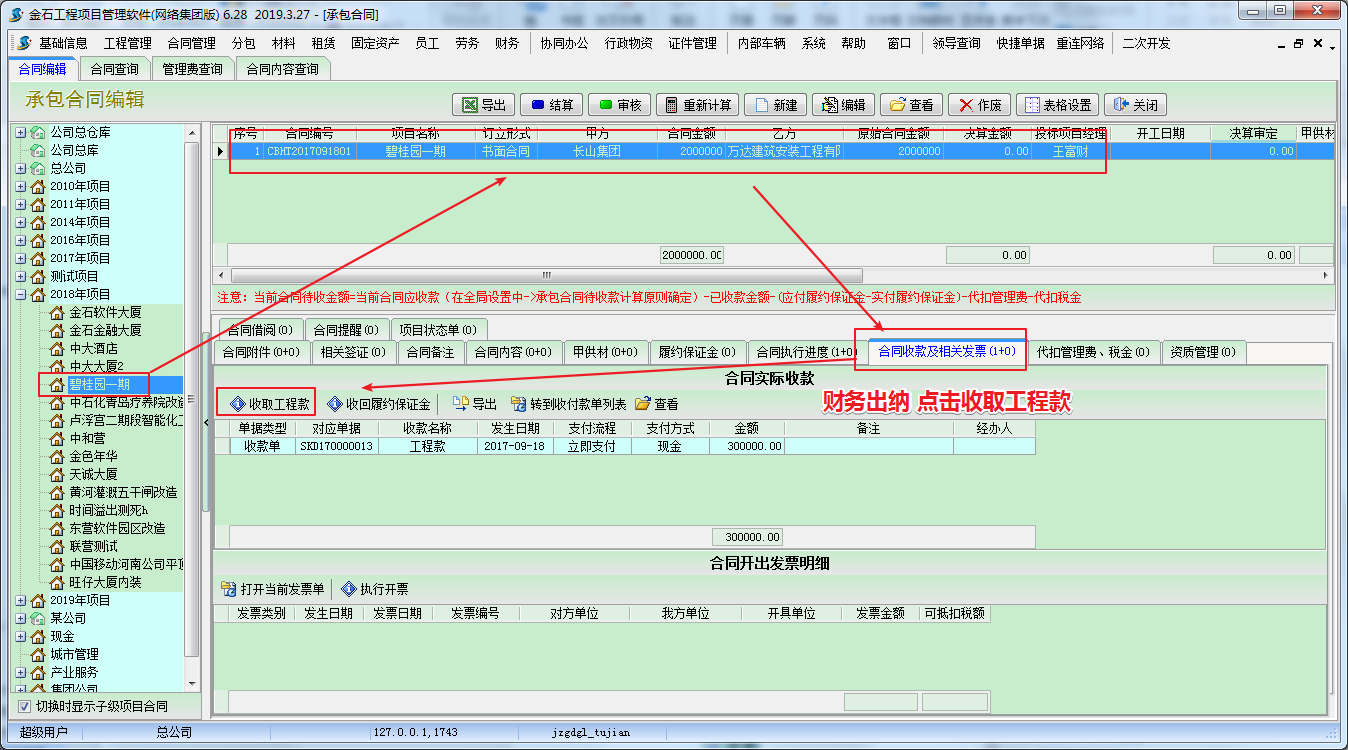Select 金石软件大厦 project in tree
Viewport: 1348px width, 750px height.
(x=105, y=312)
